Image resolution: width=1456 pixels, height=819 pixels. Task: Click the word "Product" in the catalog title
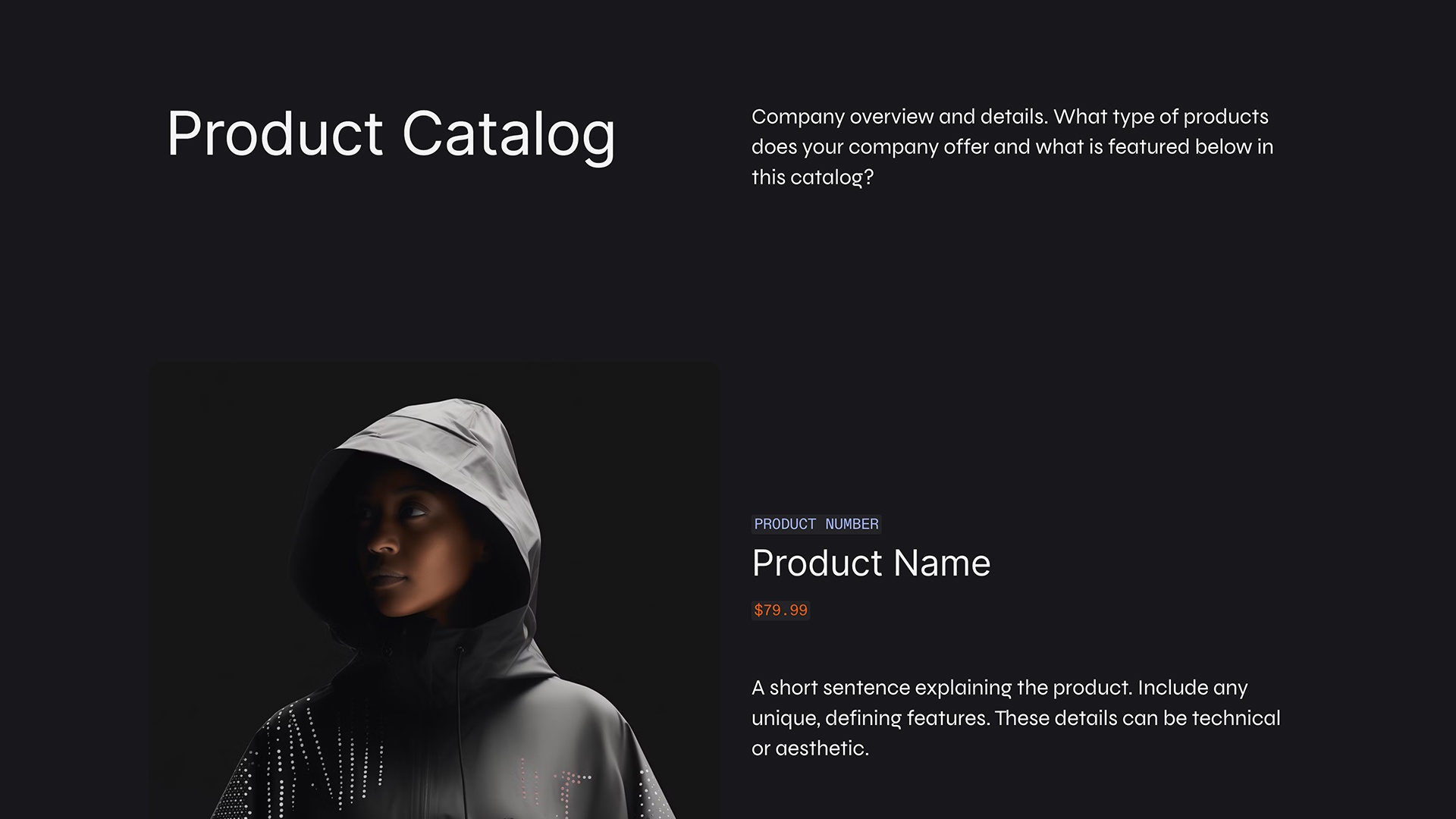point(275,134)
